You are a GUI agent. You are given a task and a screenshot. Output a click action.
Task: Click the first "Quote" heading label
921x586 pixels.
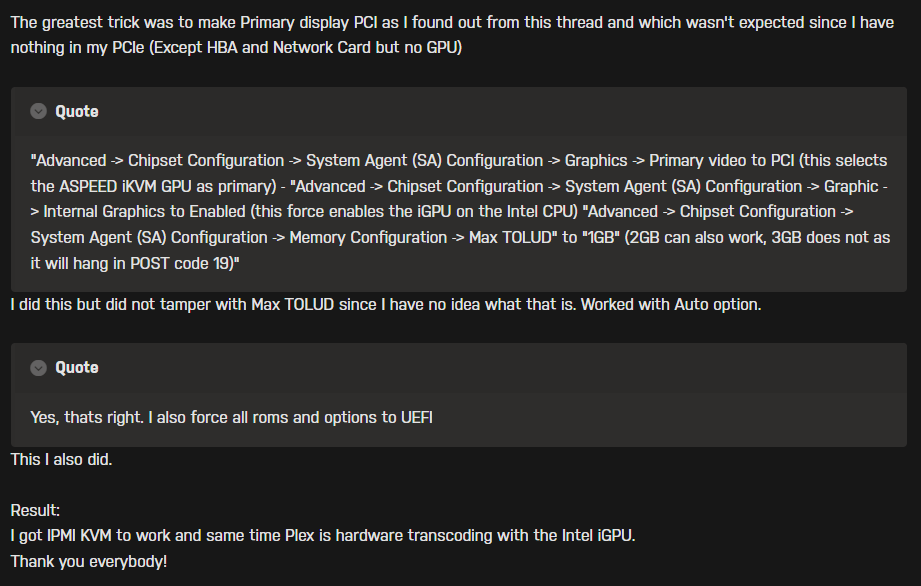76,112
